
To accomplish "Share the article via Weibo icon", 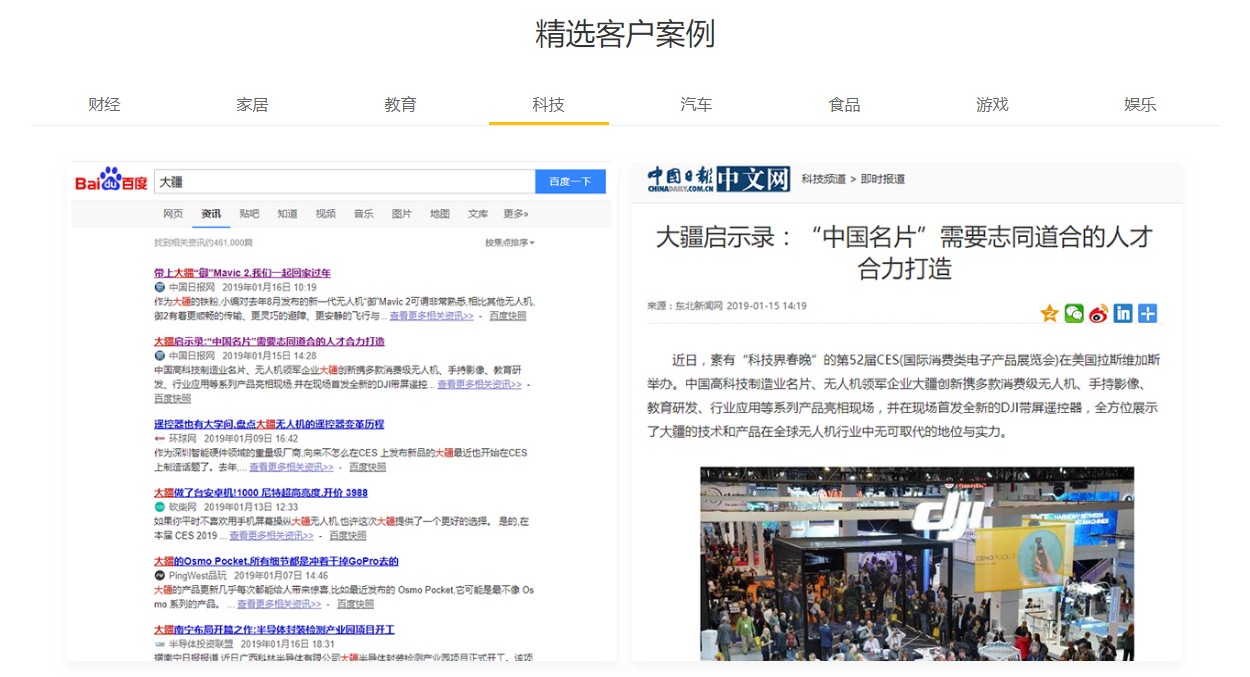I will [x=1099, y=313].
